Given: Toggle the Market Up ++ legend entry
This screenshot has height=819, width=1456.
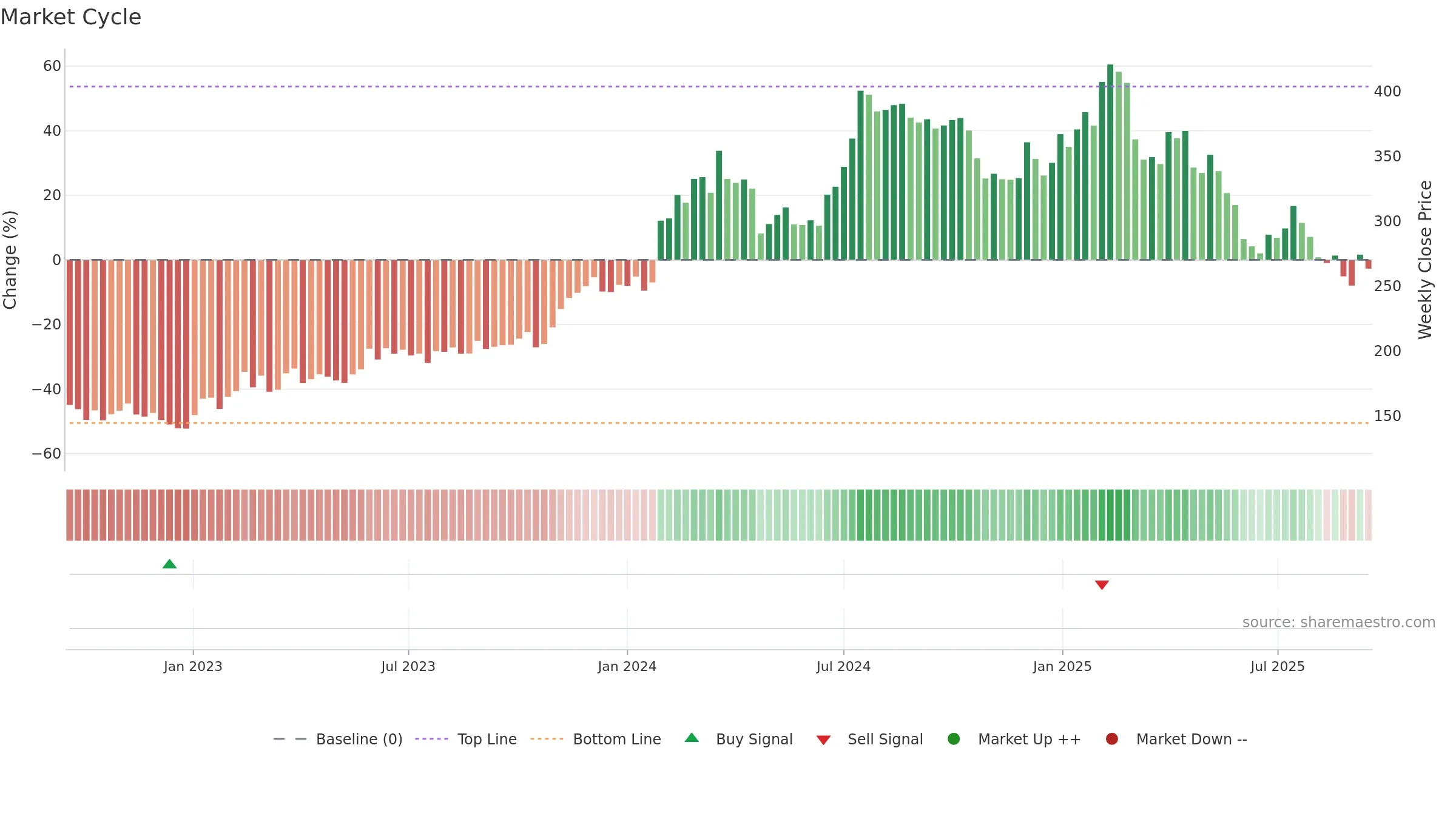Looking at the screenshot, I should [1014, 739].
